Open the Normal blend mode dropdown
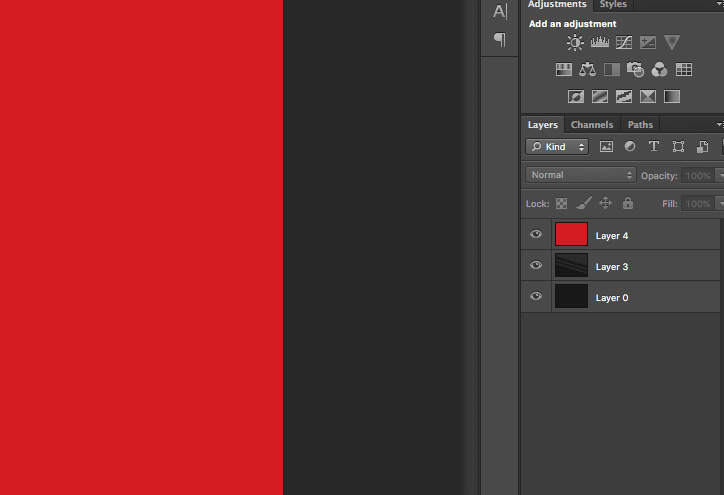 [580, 175]
